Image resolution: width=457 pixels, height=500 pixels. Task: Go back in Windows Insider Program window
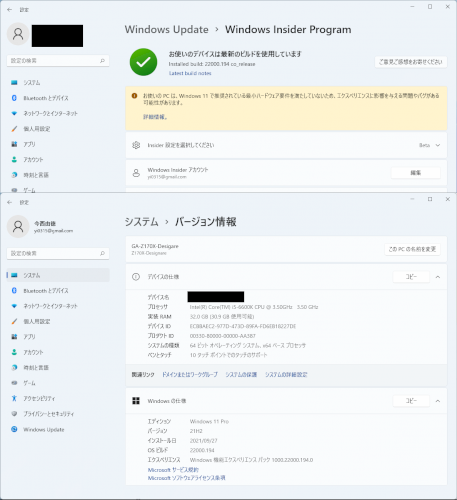click(9, 10)
